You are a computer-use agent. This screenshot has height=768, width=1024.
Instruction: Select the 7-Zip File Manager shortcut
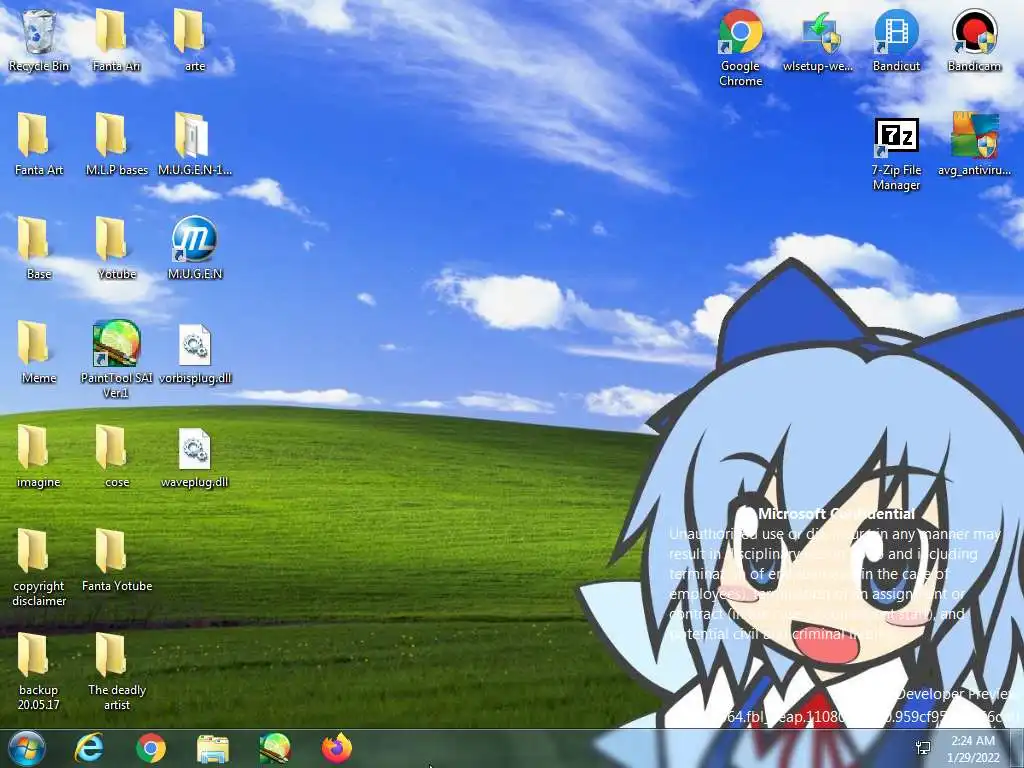click(896, 155)
